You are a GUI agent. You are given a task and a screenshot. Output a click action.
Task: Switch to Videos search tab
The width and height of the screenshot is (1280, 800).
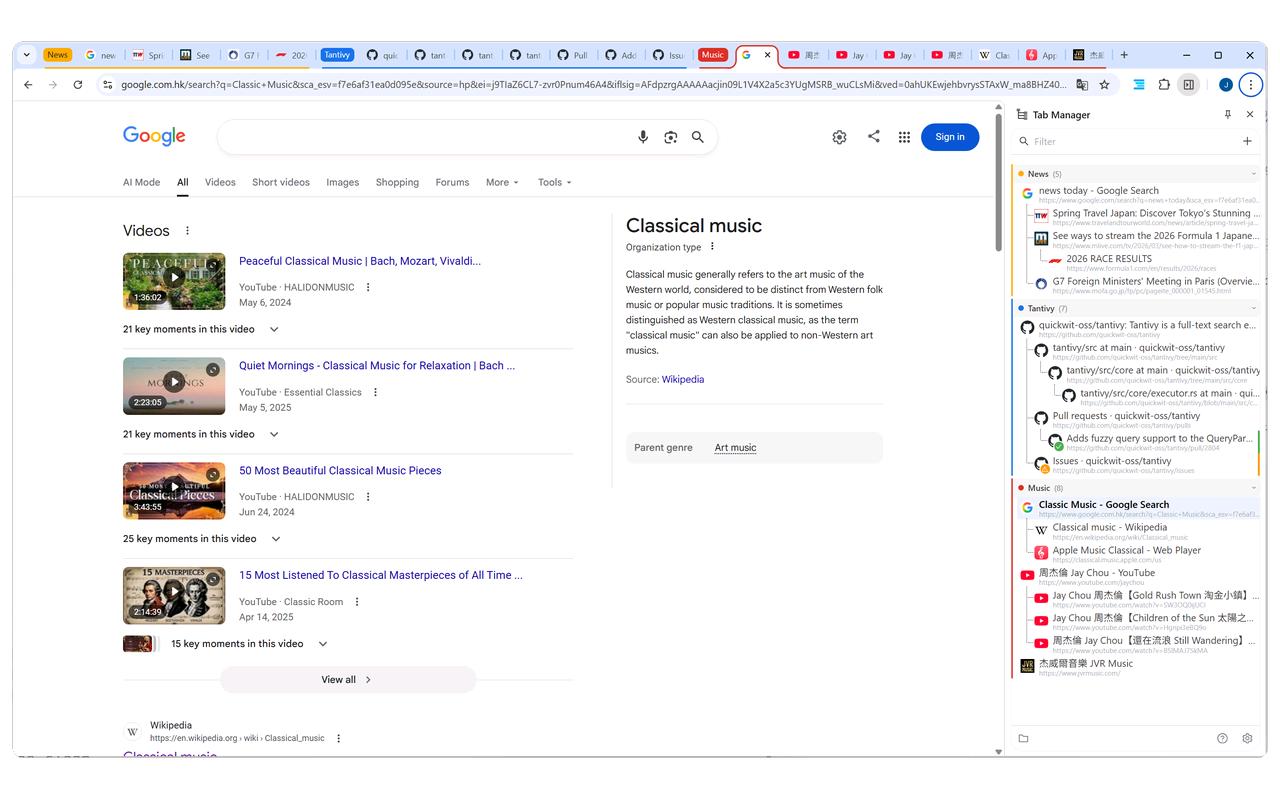pos(220,182)
